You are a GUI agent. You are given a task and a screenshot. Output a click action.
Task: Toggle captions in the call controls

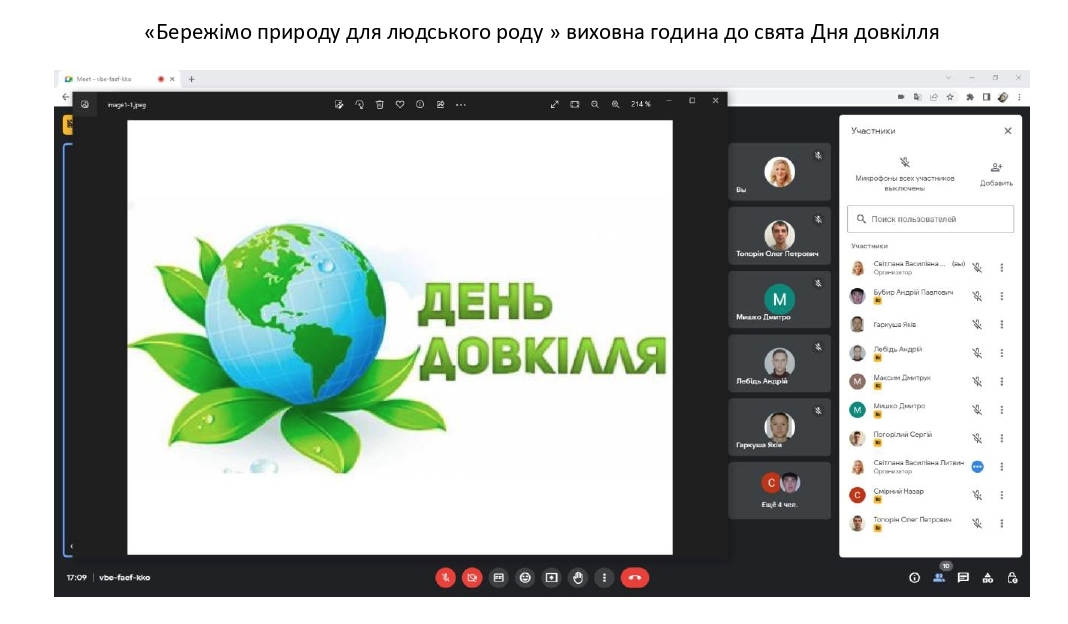point(499,577)
